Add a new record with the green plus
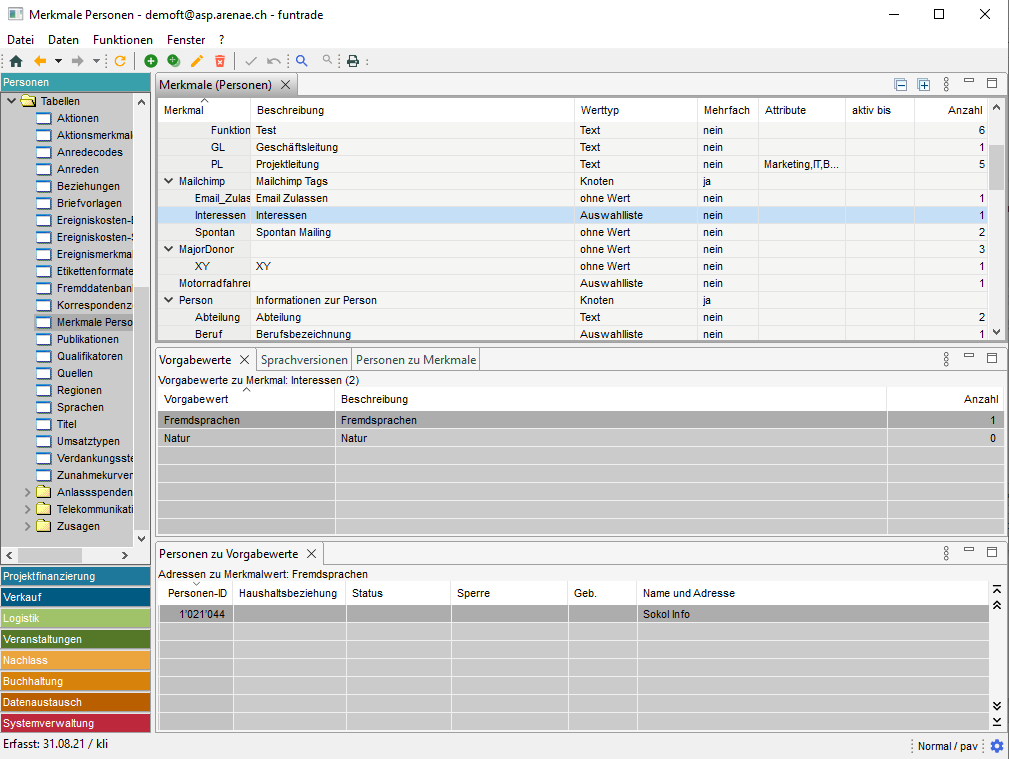The height and width of the screenshot is (759, 1009). [151, 61]
